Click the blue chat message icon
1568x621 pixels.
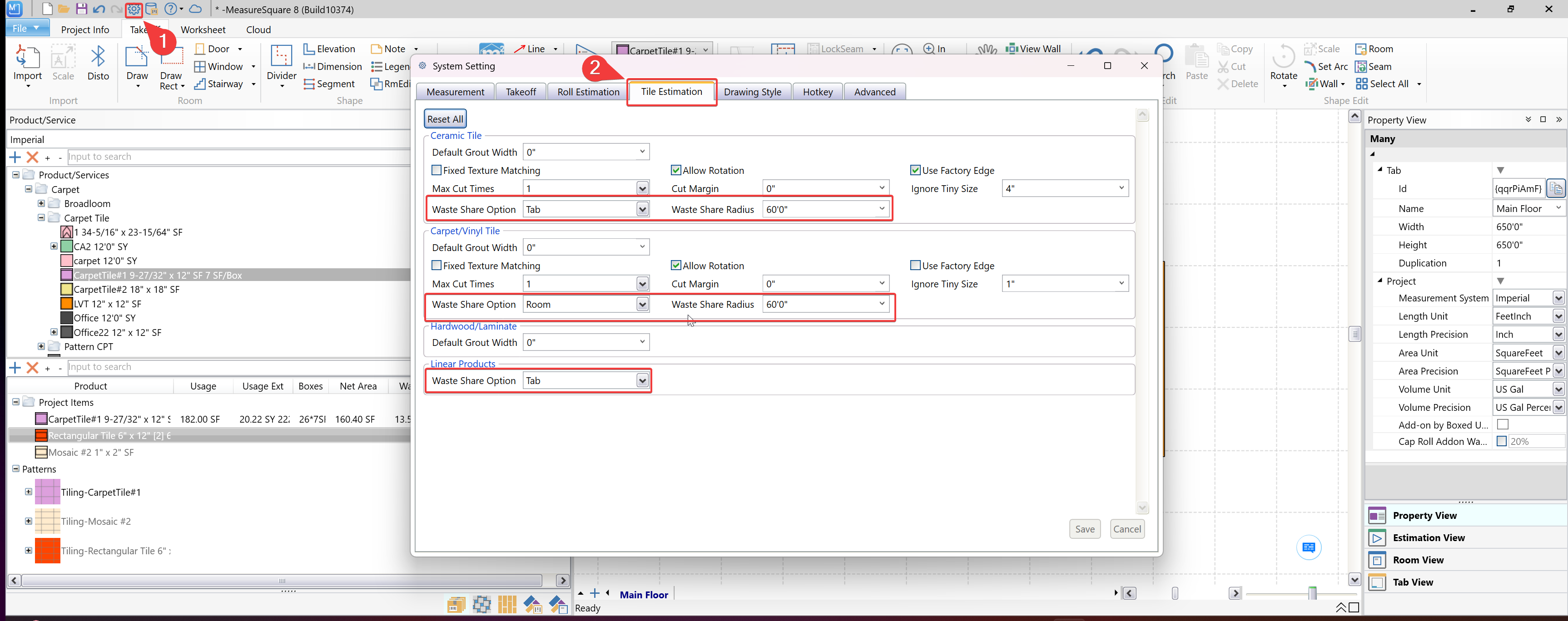(1308, 547)
